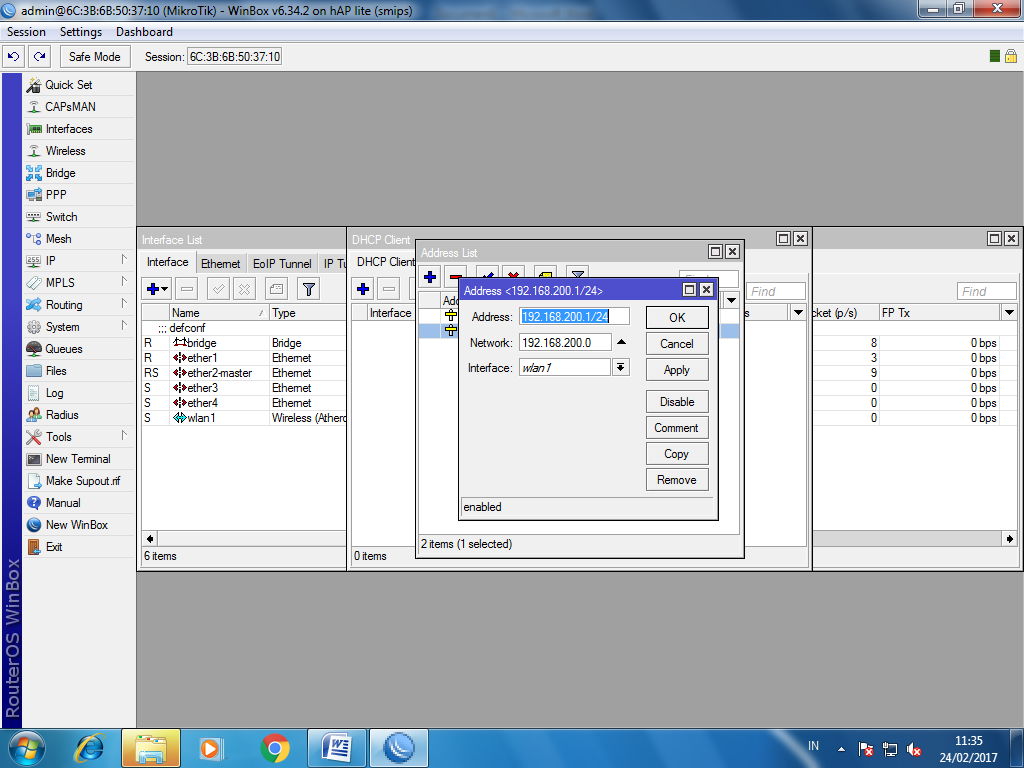Click Apply in Address dialog
1024x768 pixels.
pyautogui.click(x=677, y=370)
